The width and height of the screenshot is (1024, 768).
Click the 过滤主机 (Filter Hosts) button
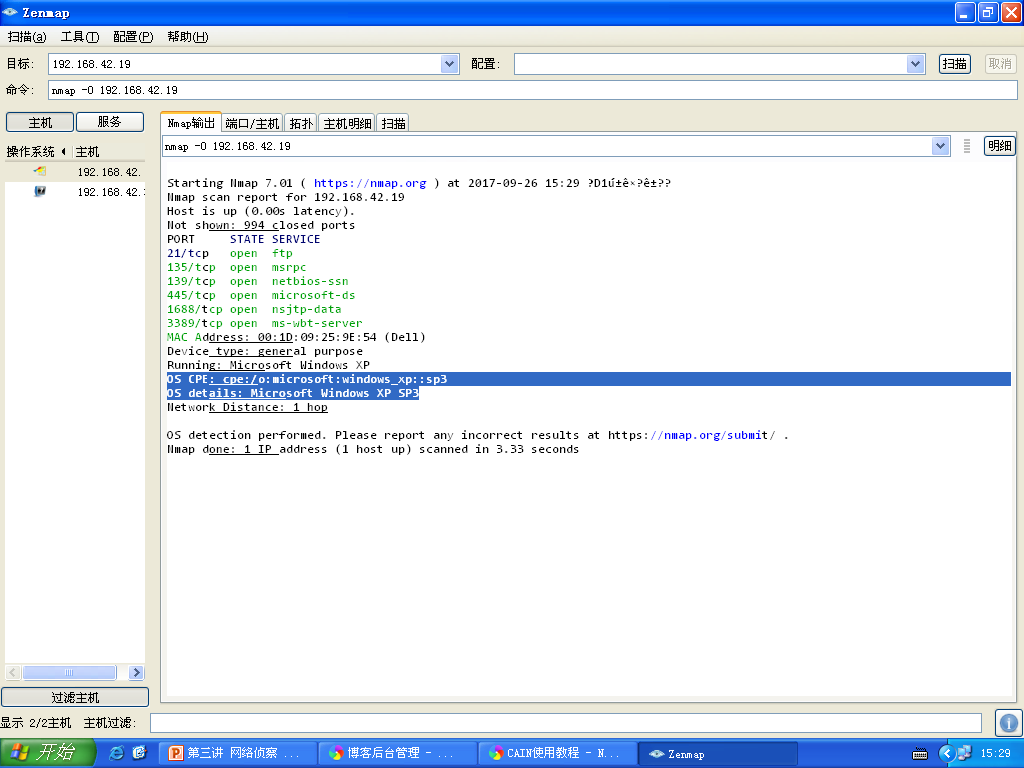click(75, 697)
